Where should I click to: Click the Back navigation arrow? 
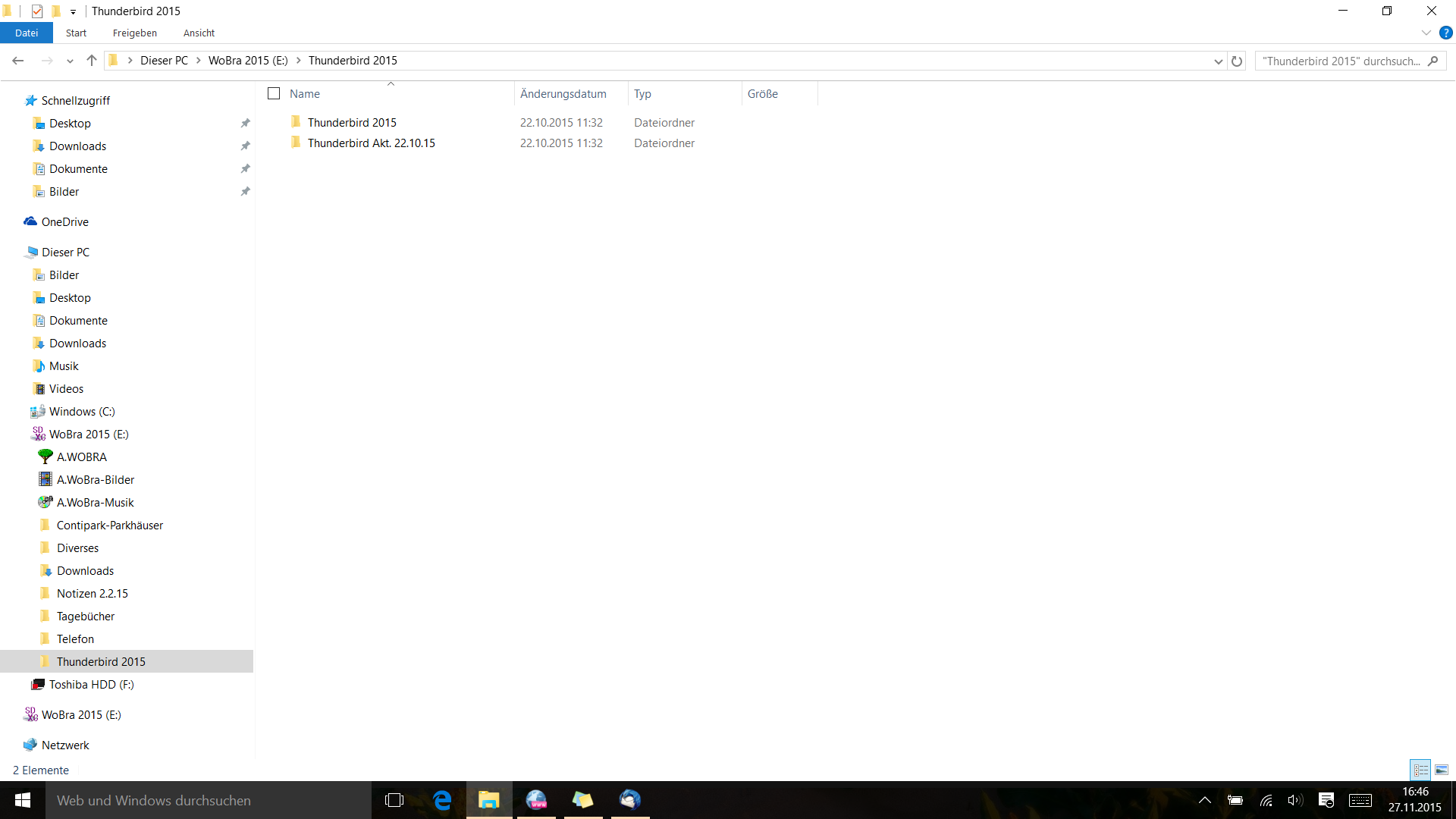[18, 61]
